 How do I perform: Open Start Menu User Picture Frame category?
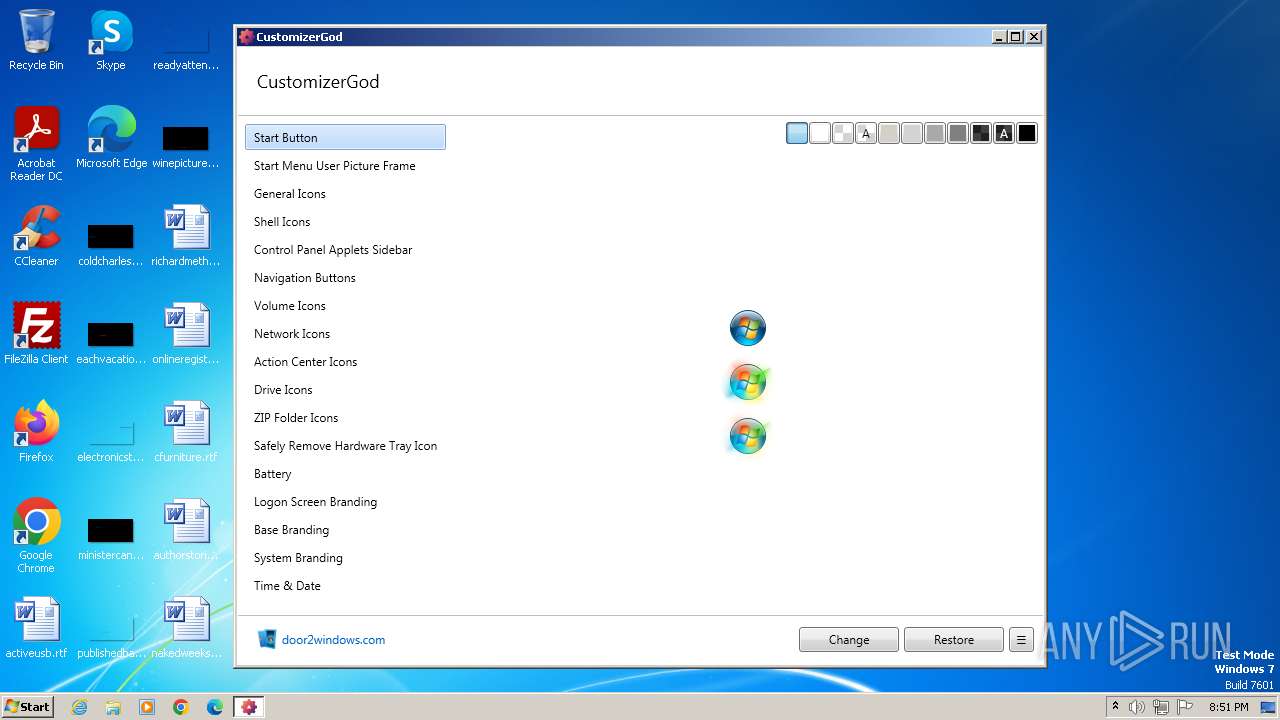coord(345,165)
